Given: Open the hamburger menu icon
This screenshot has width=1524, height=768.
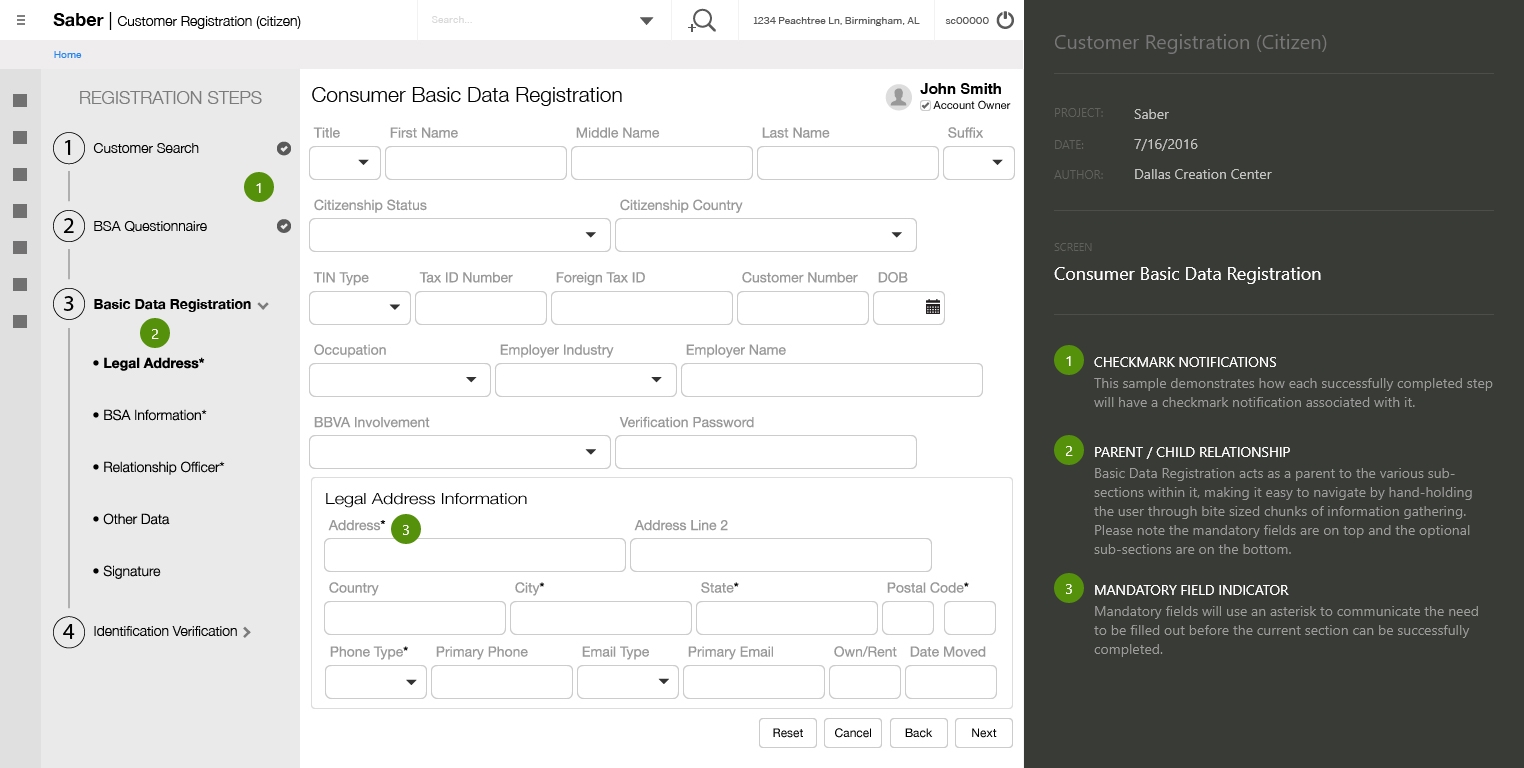Looking at the screenshot, I should click(x=22, y=20).
